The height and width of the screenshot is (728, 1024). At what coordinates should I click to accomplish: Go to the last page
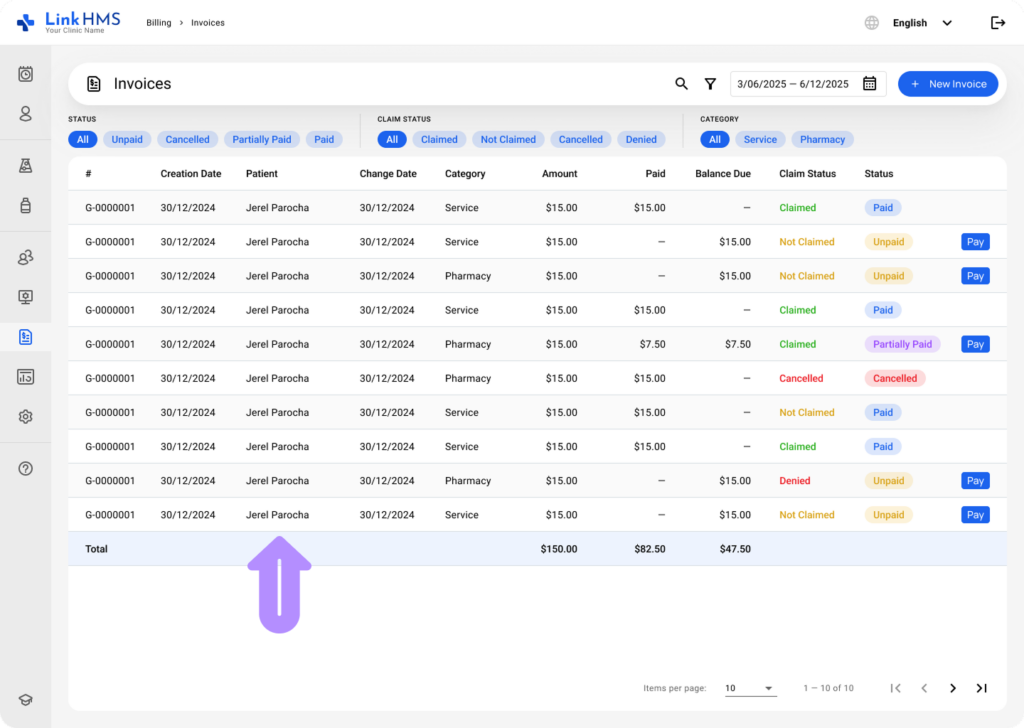click(982, 688)
